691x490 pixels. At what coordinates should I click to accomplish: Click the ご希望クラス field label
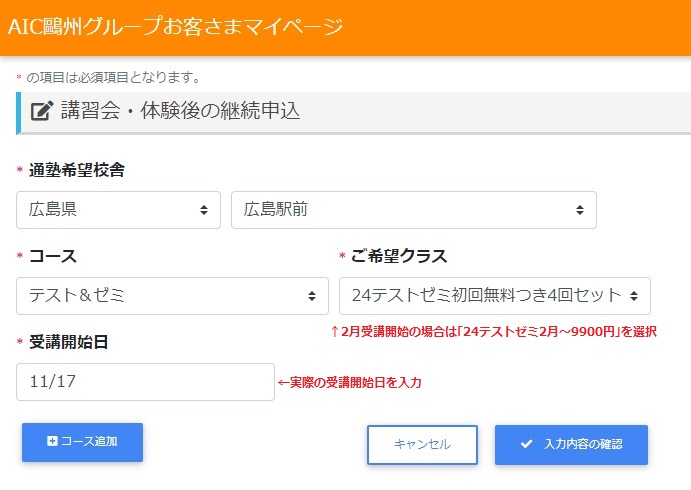click(399, 256)
